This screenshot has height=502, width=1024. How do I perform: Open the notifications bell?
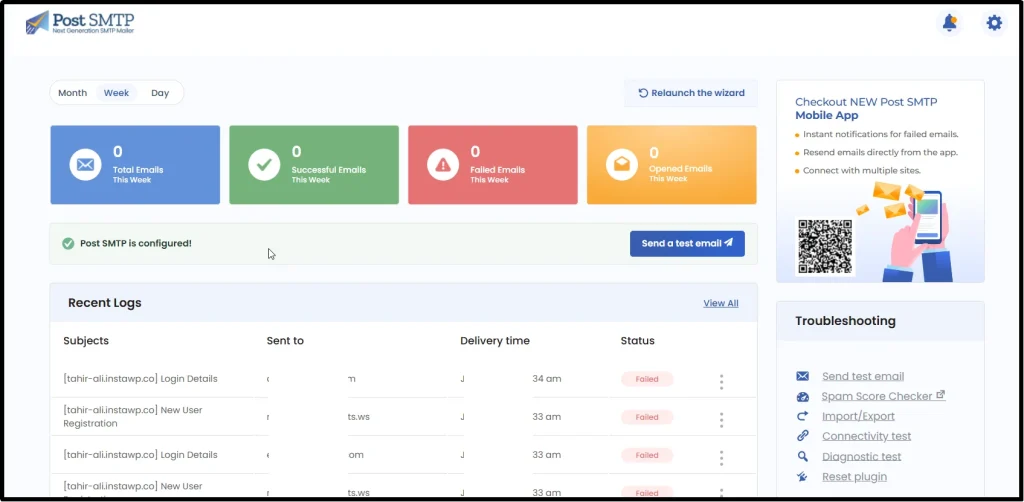pos(949,24)
